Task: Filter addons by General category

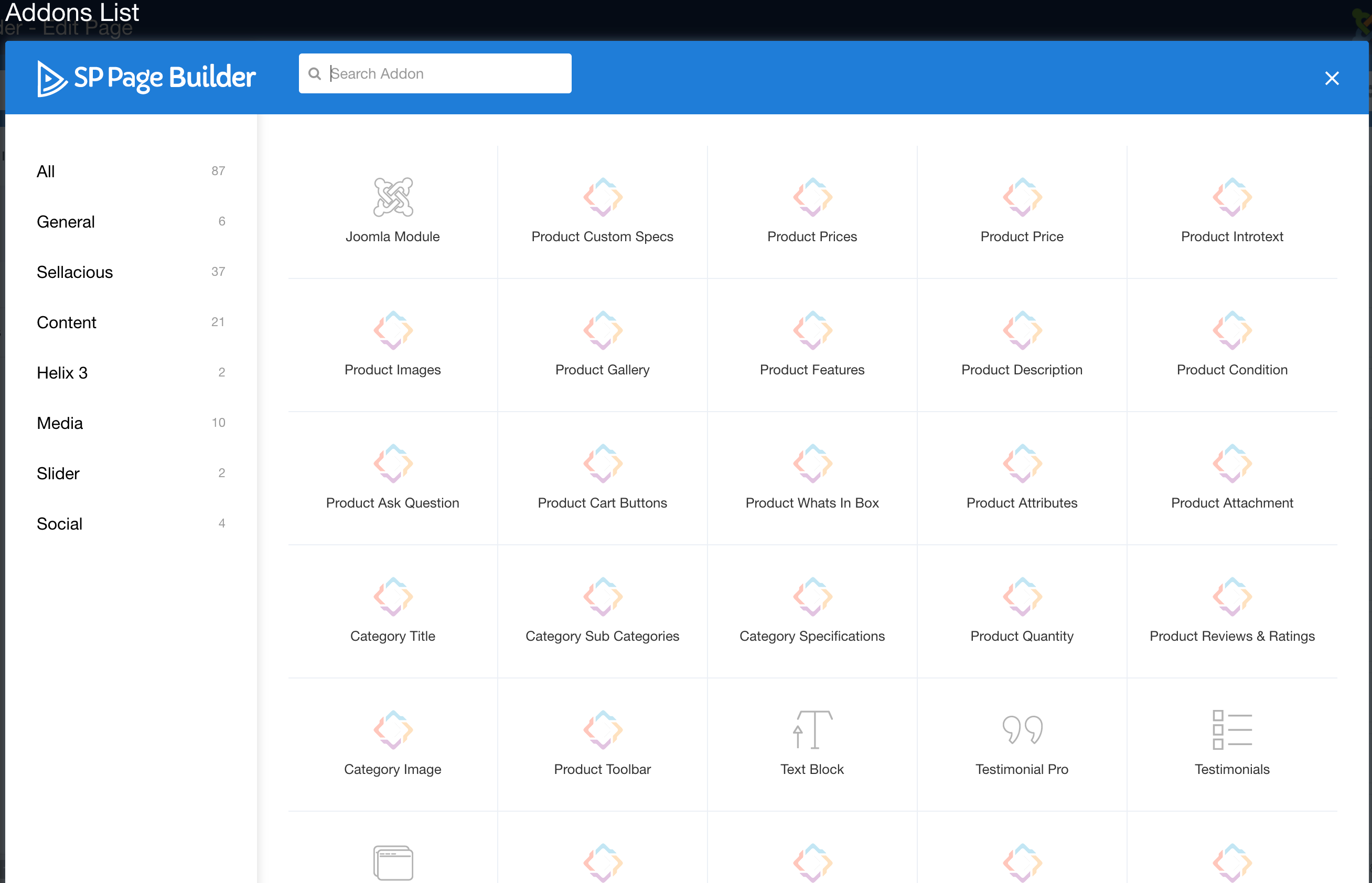Action: pyautogui.click(x=131, y=221)
